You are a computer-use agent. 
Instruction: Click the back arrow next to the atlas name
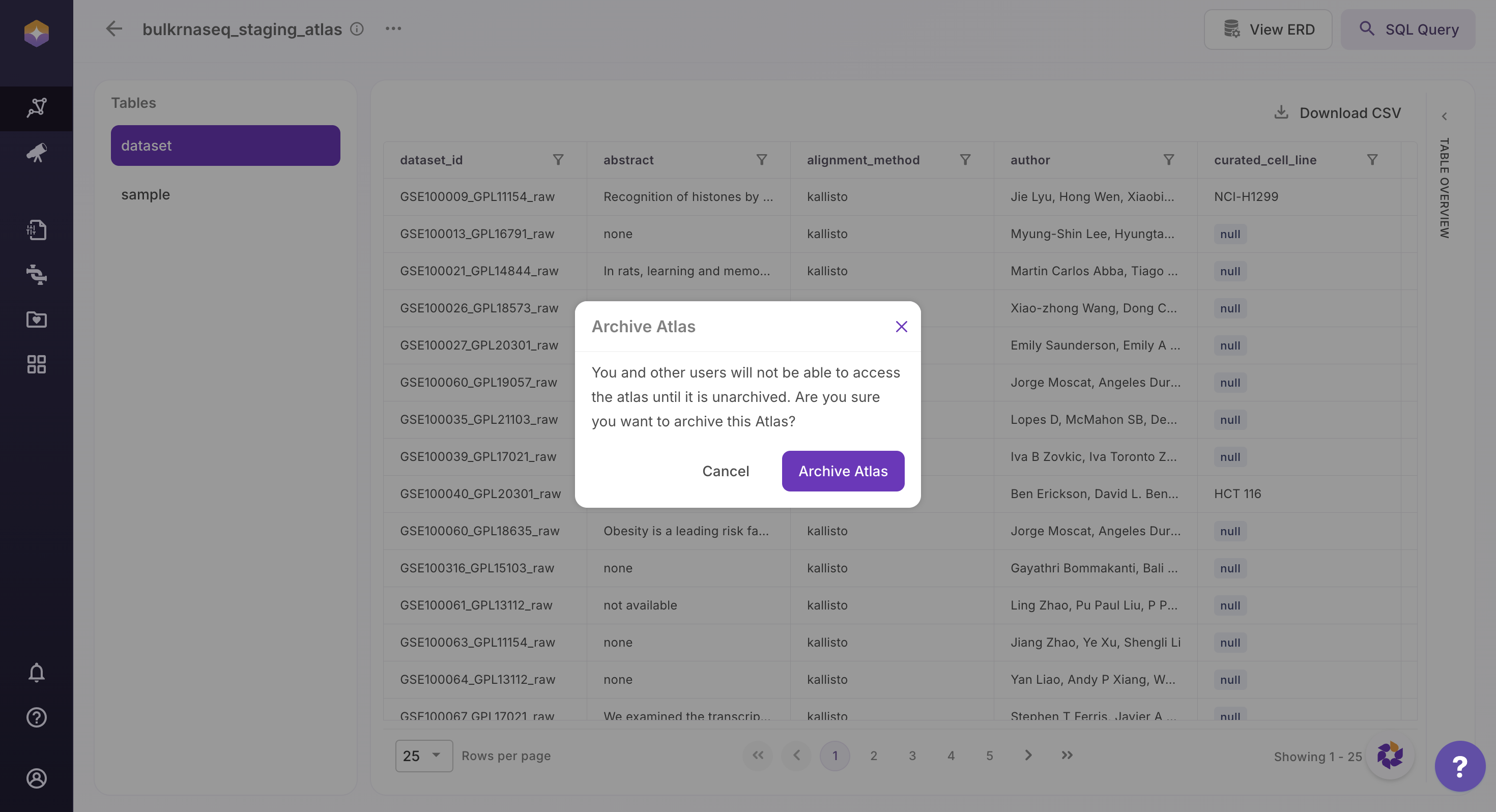pos(114,29)
